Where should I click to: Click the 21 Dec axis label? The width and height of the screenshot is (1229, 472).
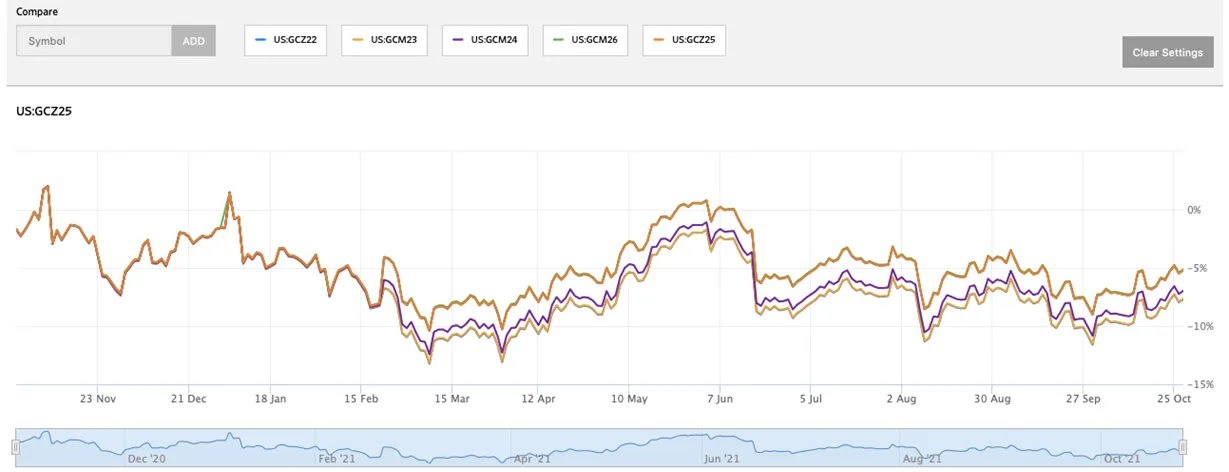(189, 398)
